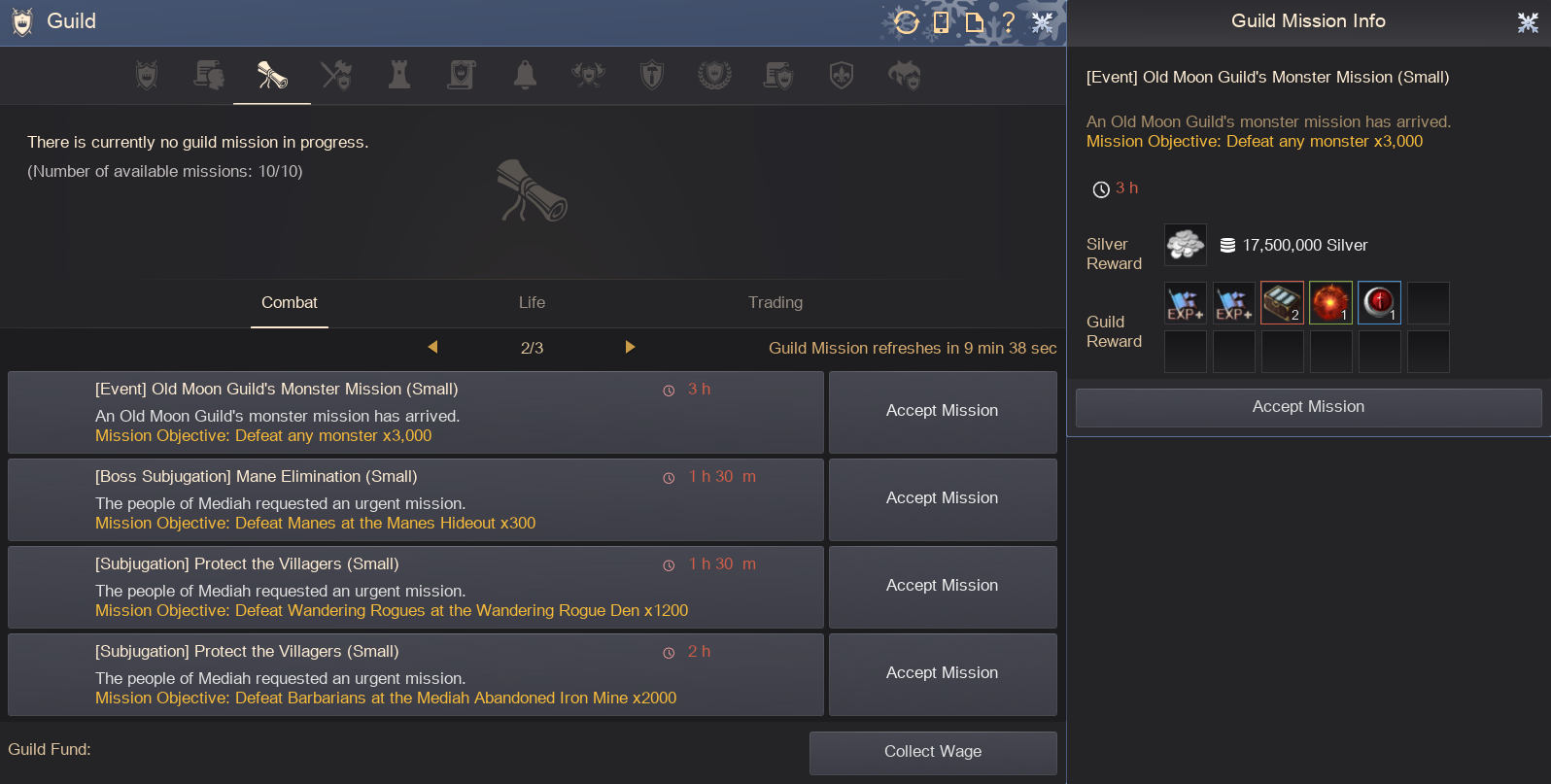Viewport: 1551px width, 784px height.
Task: Click the silver coins reward icon
Action: (x=1185, y=245)
